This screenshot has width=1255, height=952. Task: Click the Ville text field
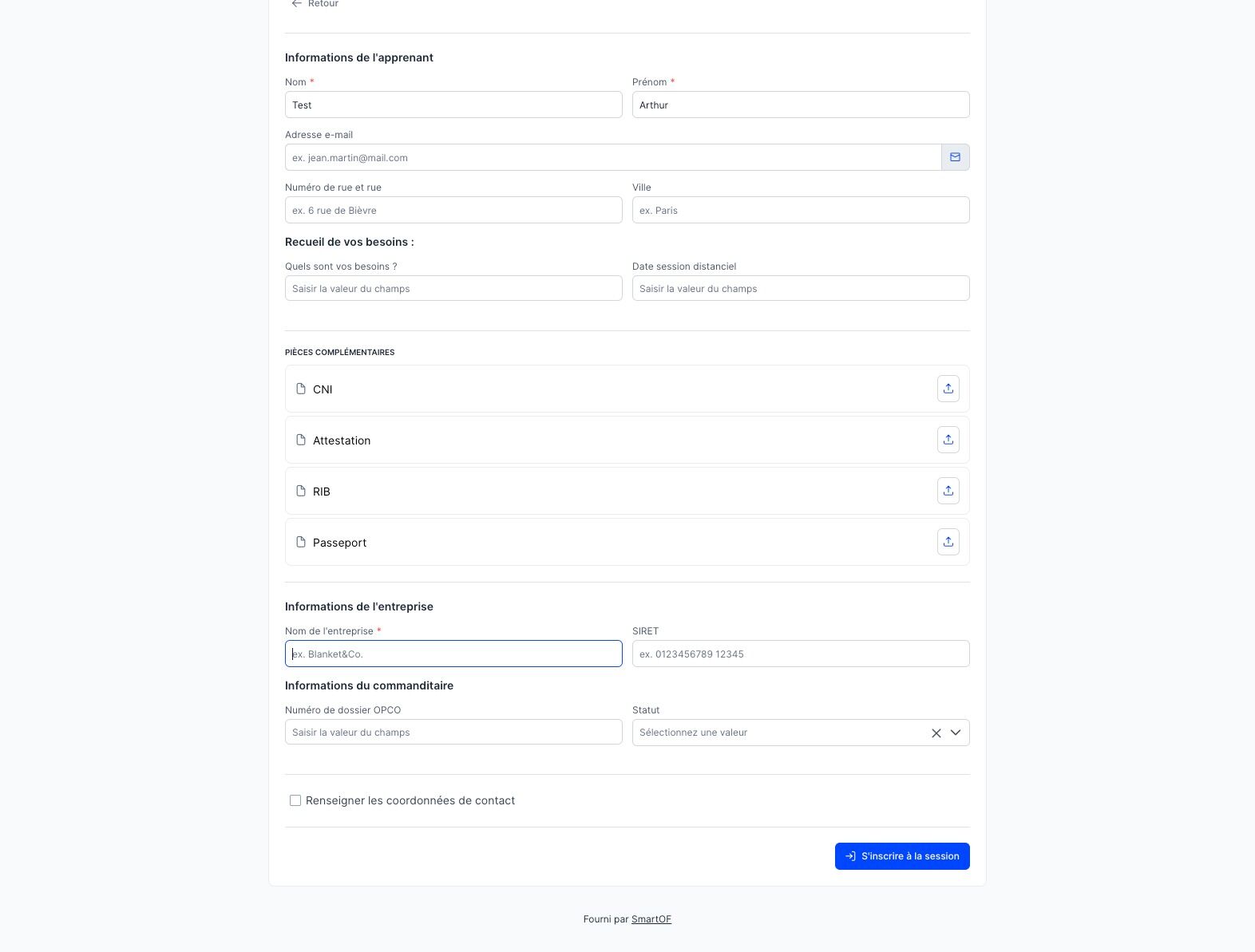coord(801,210)
